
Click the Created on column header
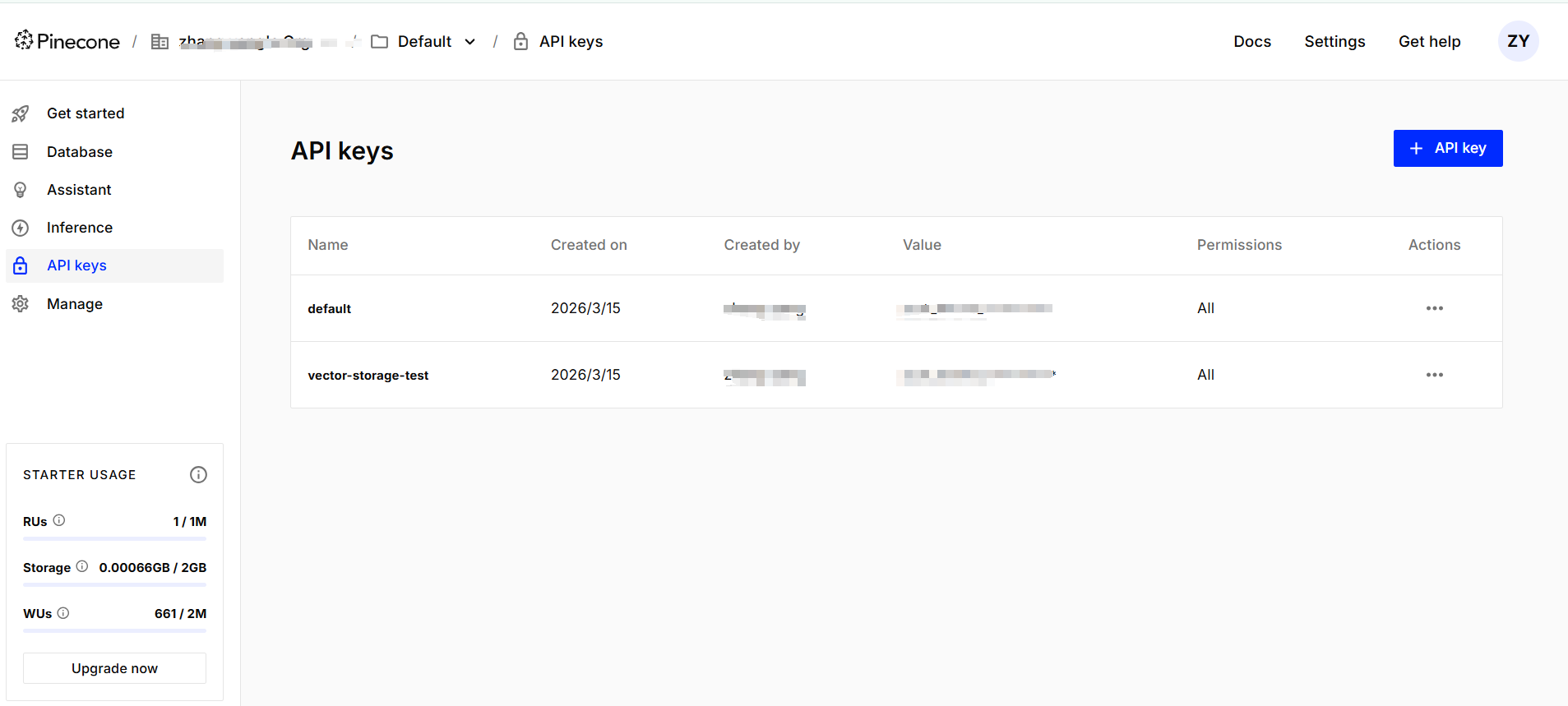coord(589,245)
